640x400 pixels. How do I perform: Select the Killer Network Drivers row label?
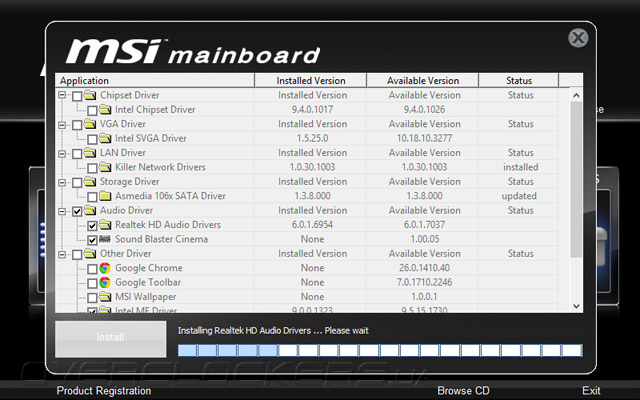point(160,167)
